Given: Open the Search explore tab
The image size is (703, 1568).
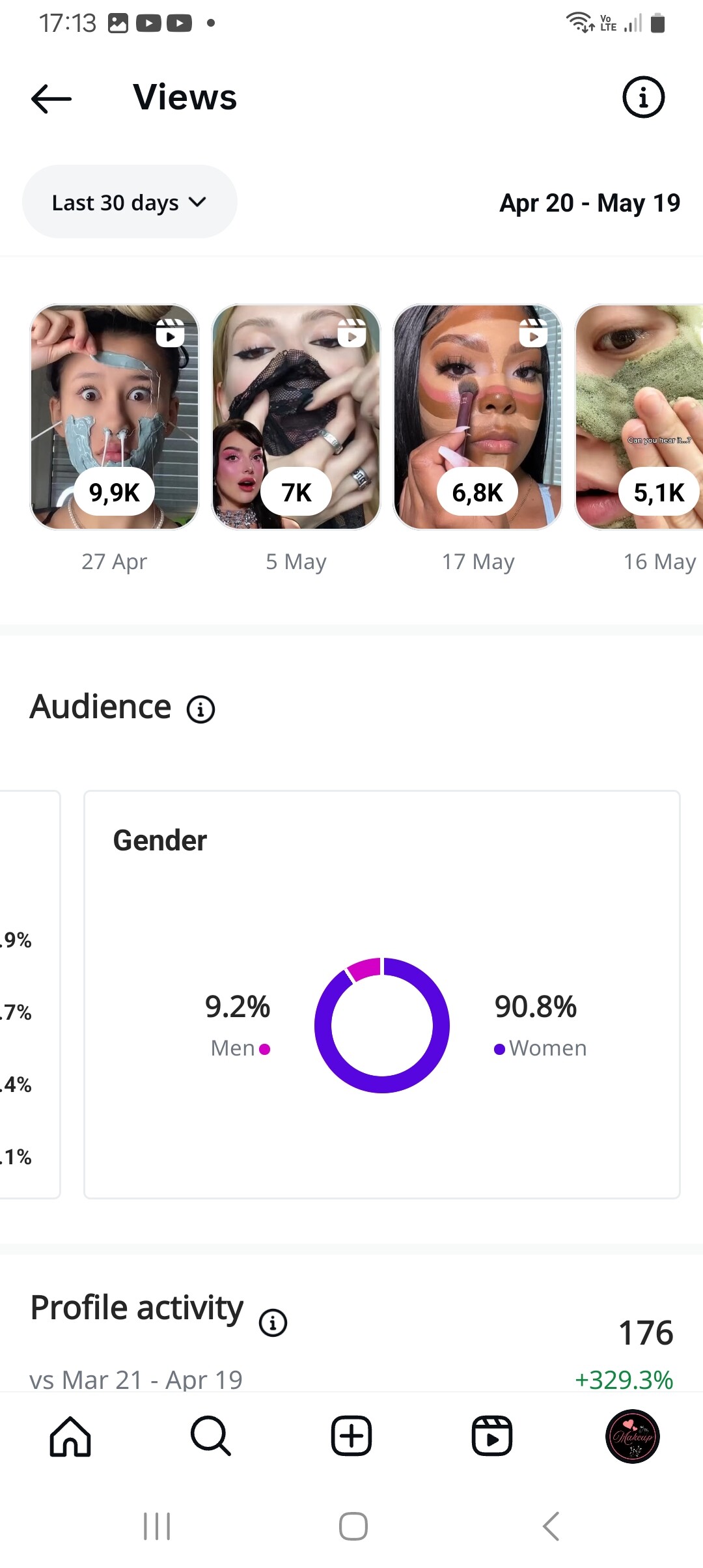Looking at the screenshot, I should tap(211, 1436).
